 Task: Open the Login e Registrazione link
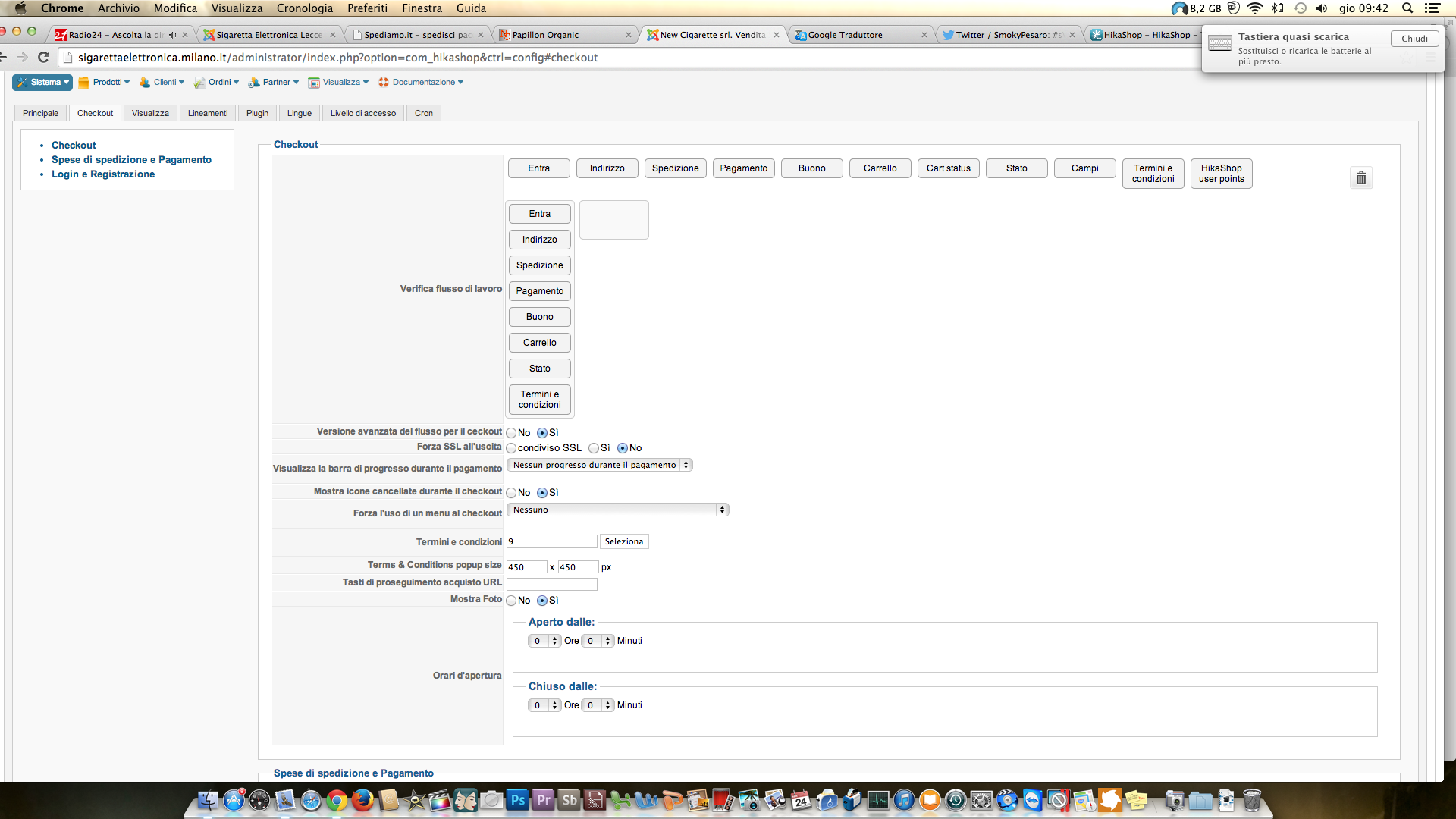click(x=103, y=174)
